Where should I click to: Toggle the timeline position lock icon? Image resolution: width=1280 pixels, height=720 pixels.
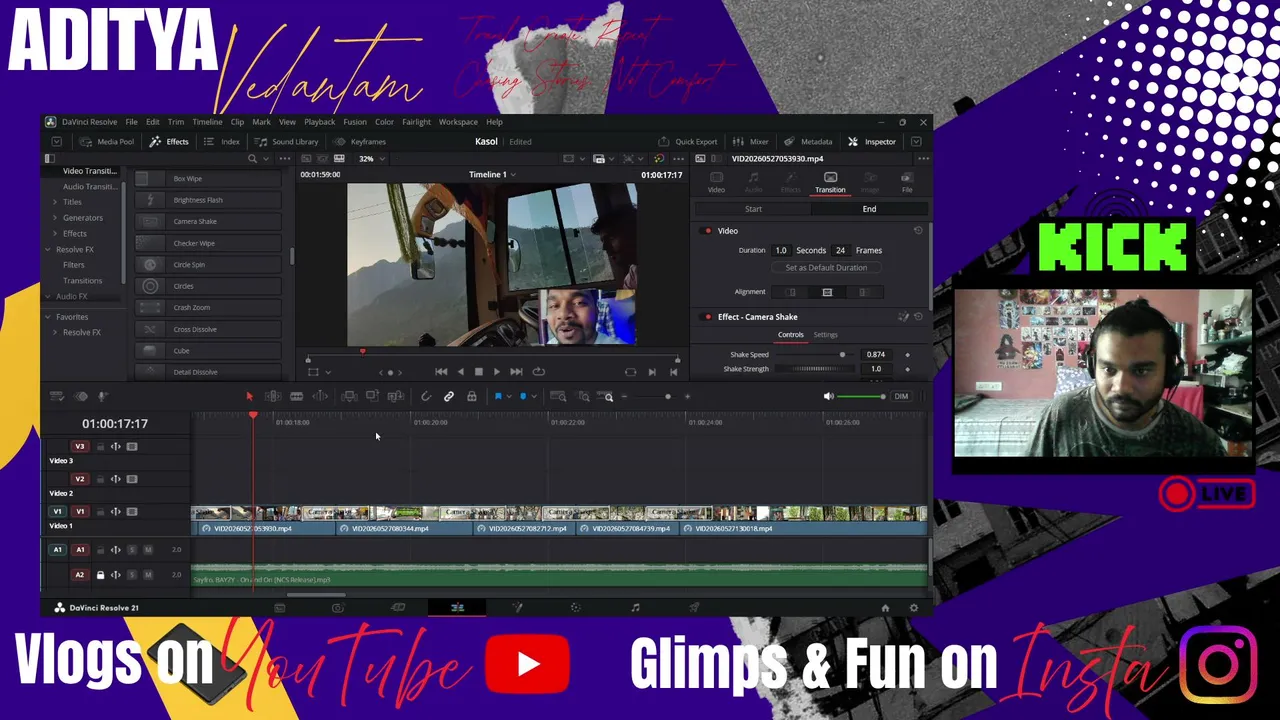tap(472, 397)
